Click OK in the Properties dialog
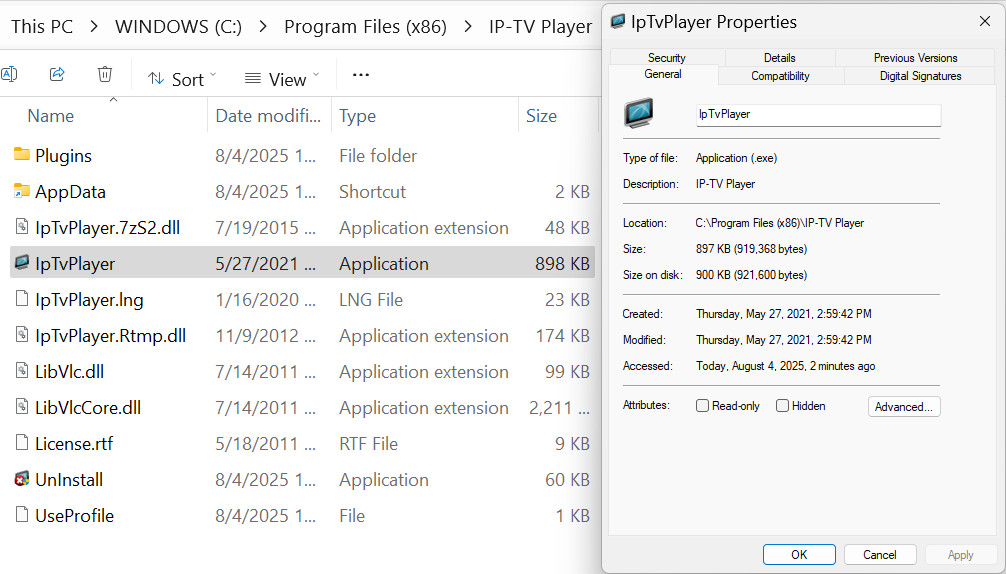Screen dimensions: 1006x574 click(x=799, y=555)
